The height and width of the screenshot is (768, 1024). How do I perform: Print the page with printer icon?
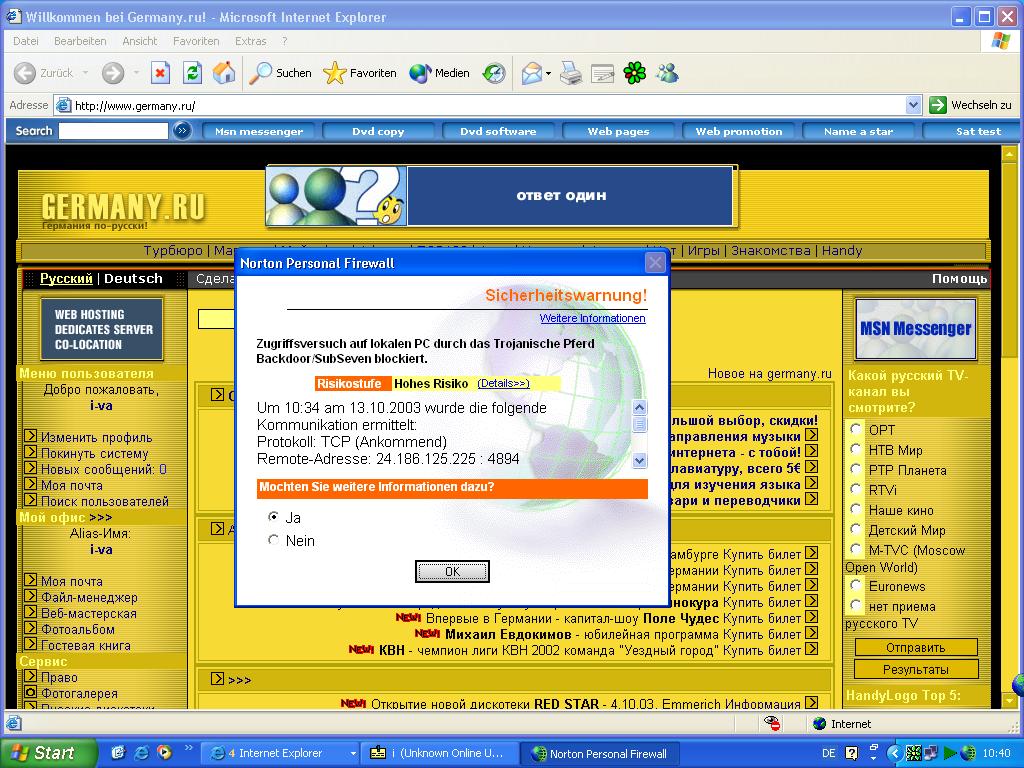coord(571,73)
